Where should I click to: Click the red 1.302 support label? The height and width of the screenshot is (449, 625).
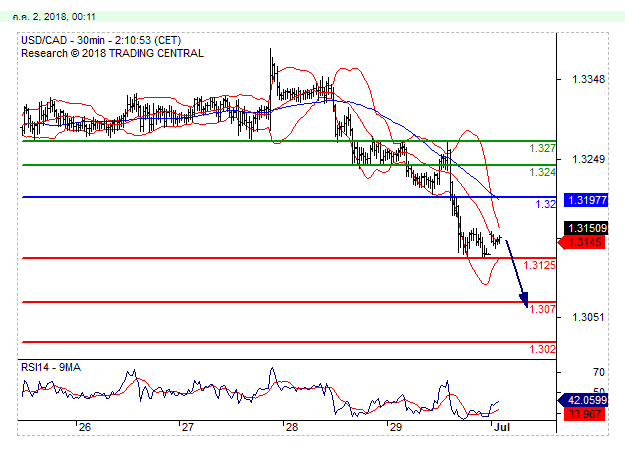pos(542,349)
